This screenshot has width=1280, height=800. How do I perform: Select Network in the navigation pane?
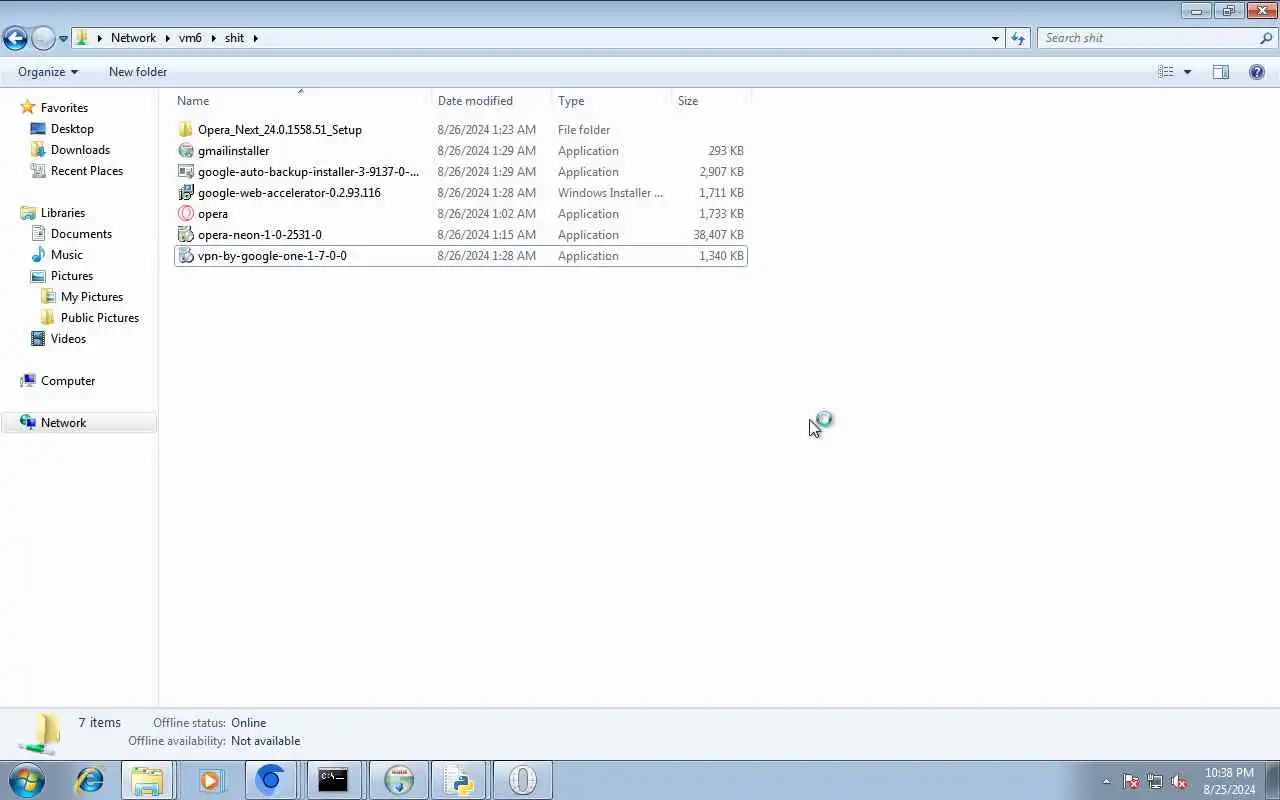63,423
